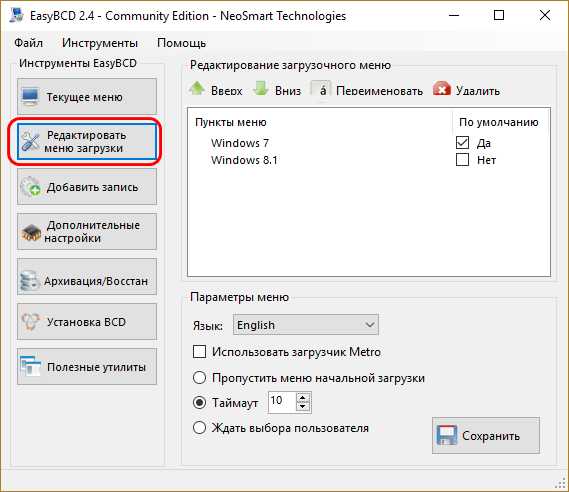Open Текущее меню via monitor icon
The width and height of the screenshot is (569, 492).
pyautogui.click(x=30, y=97)
